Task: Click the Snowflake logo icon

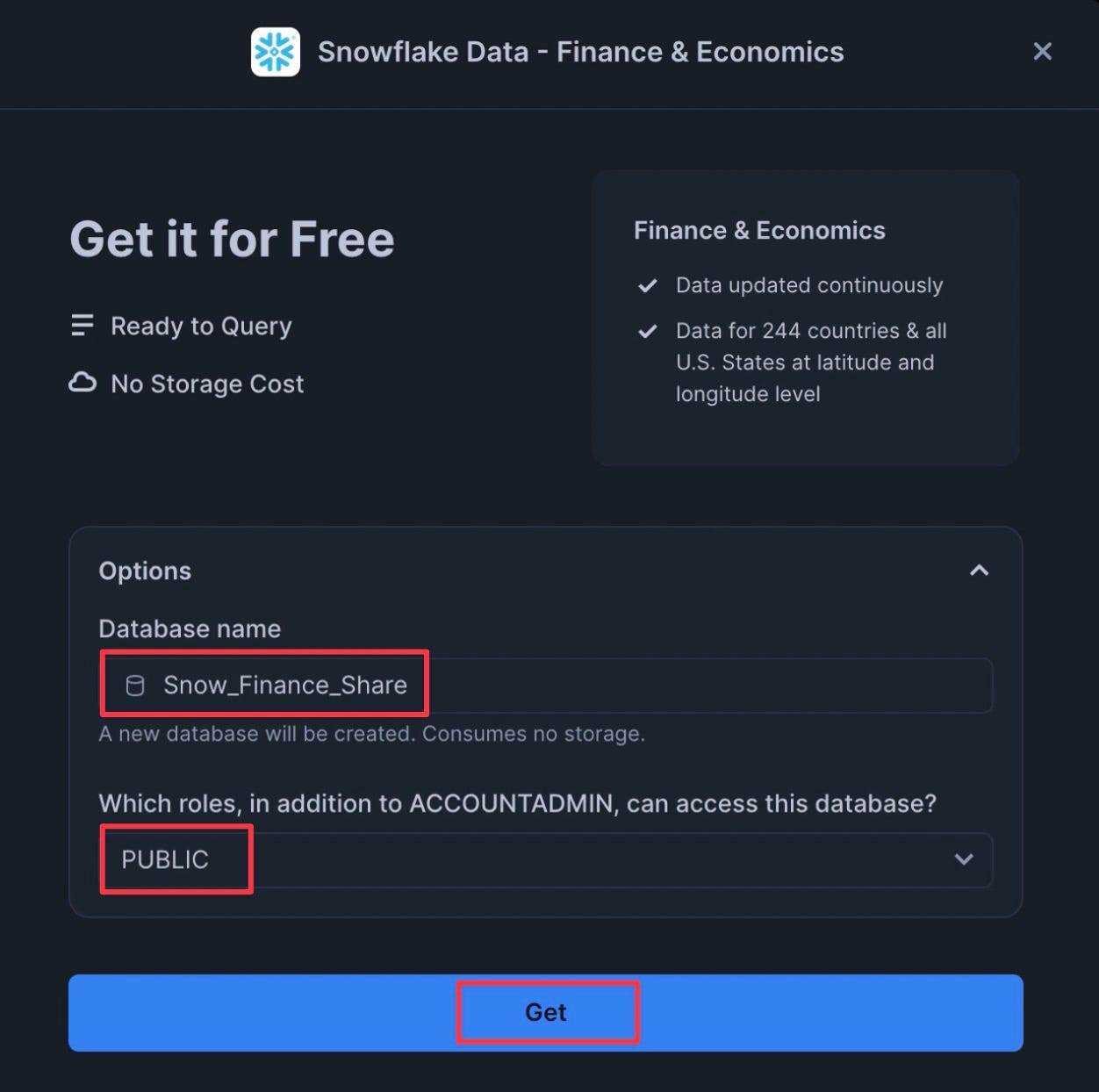Action: click(275, 52)
